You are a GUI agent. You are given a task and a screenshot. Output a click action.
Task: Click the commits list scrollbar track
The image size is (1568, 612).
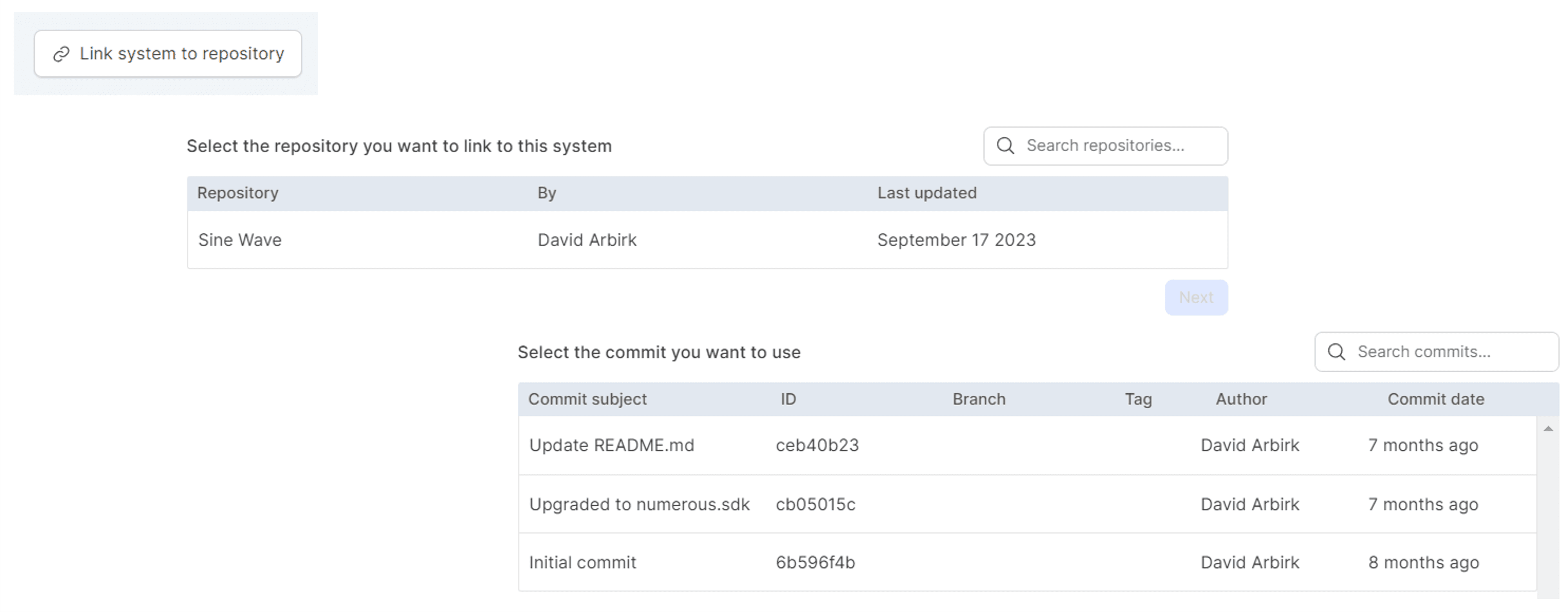[x=1548, y=518]
